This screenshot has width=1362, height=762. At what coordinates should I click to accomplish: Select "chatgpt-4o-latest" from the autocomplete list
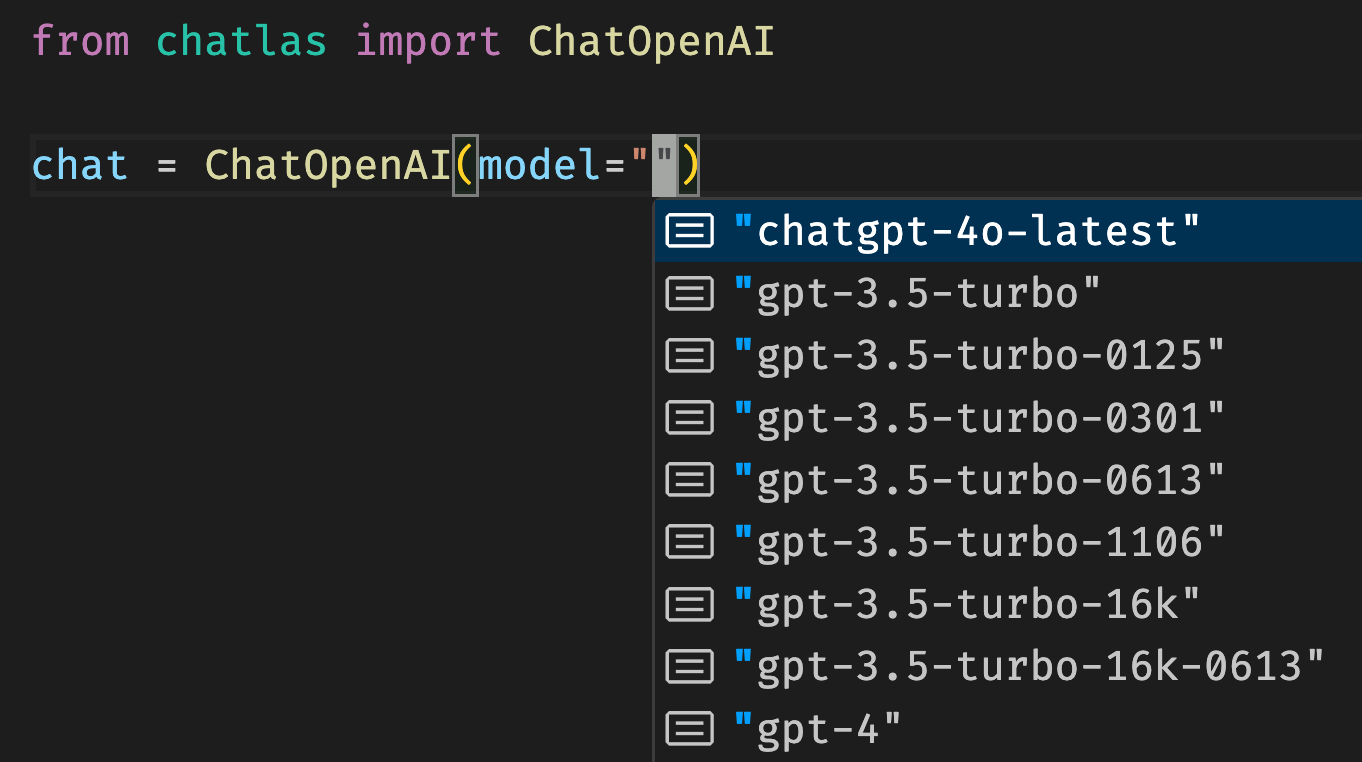click(x=1008, y=231)
